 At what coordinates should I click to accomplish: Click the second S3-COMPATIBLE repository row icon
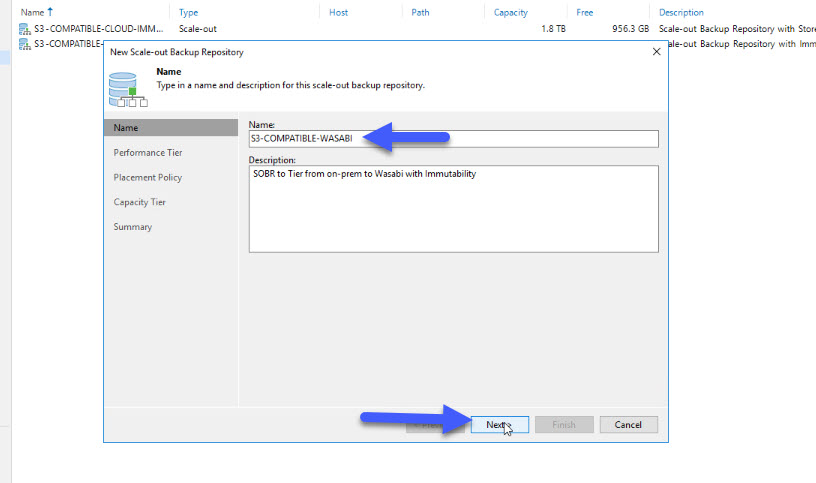tap(24, 44)
